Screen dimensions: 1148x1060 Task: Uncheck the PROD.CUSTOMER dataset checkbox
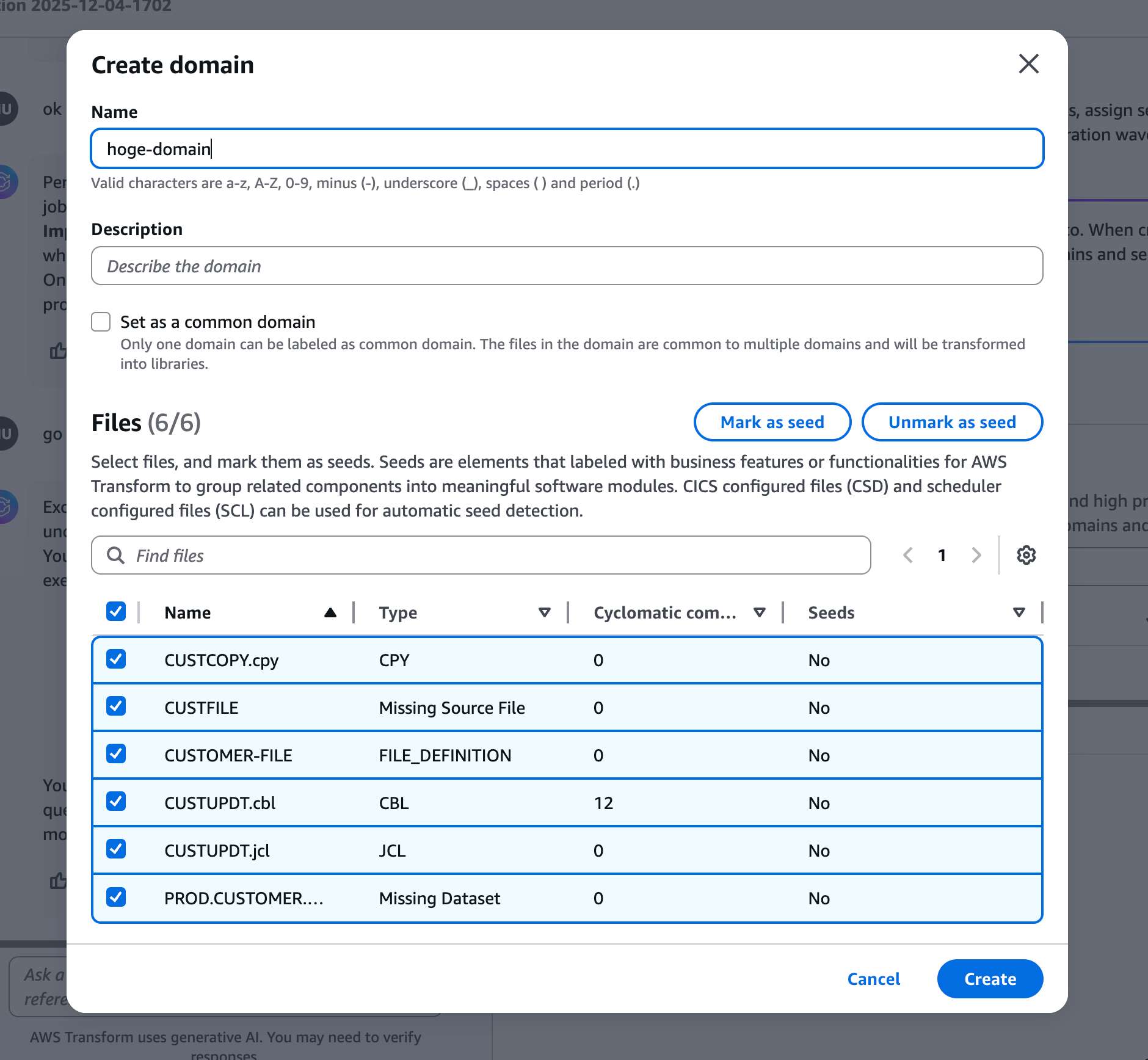[x=116, y=897]
